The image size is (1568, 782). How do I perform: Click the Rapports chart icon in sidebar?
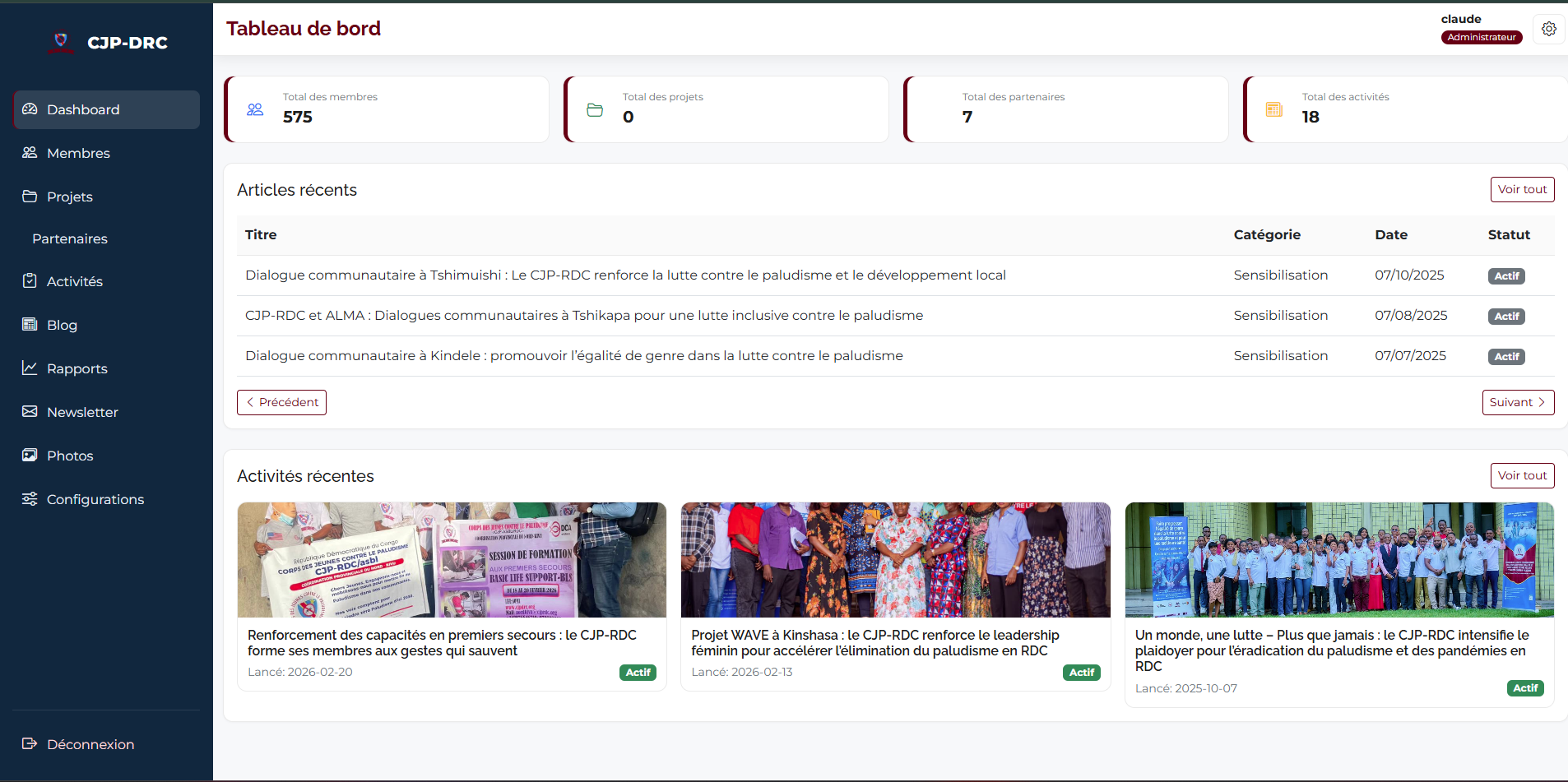30,368
